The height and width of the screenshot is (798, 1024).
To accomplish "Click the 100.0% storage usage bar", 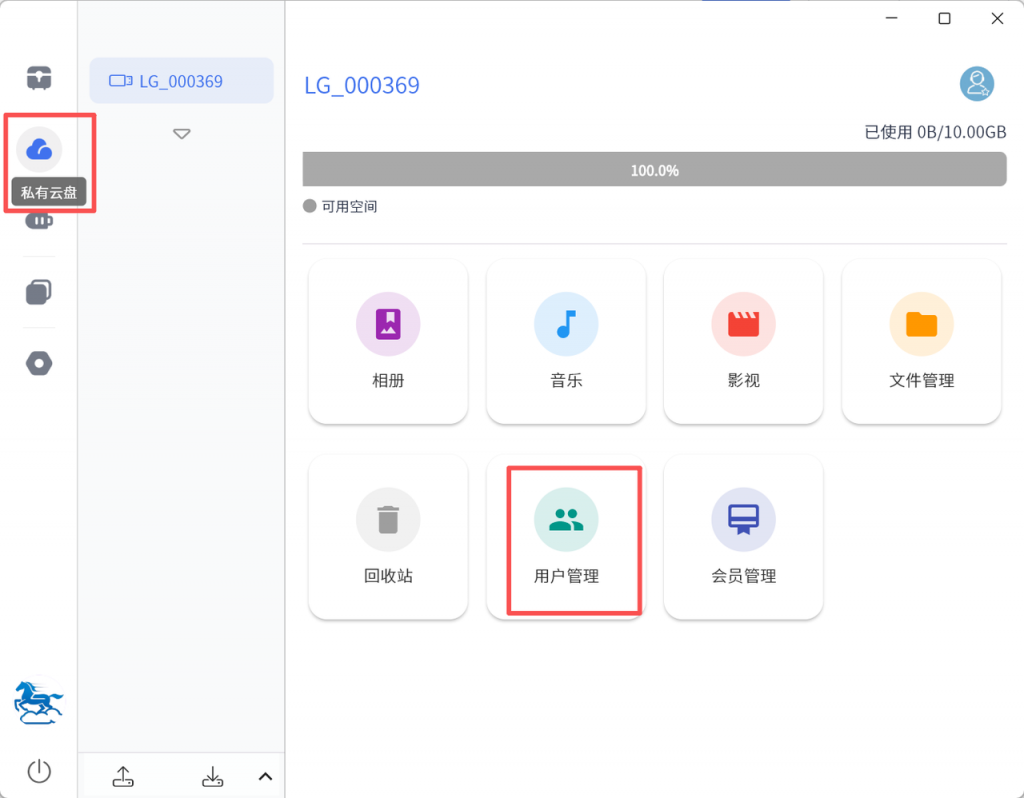I will [654, 170].
